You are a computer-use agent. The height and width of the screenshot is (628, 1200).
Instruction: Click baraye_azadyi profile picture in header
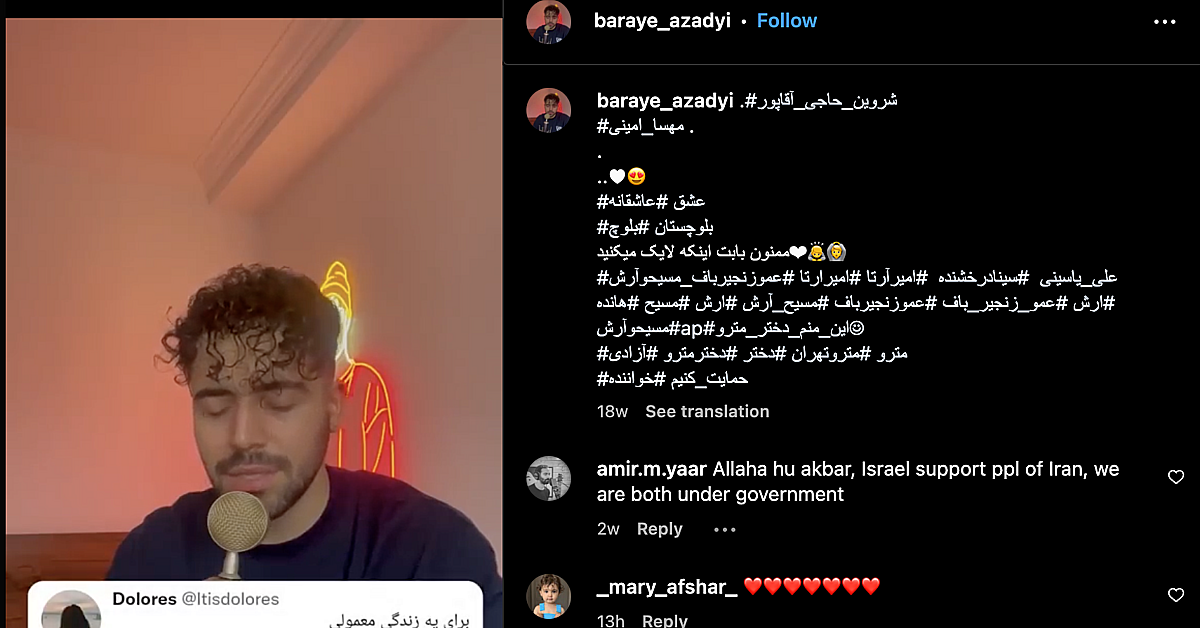(549, 21)
